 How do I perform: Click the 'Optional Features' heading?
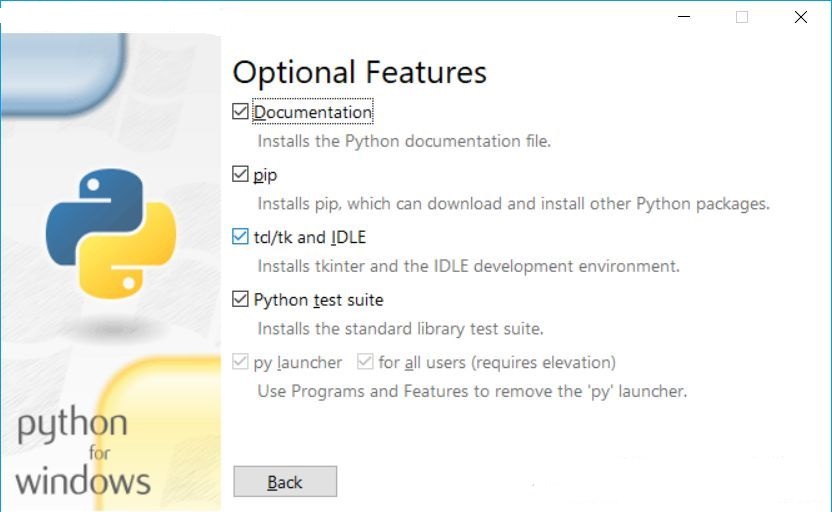coord(359,72)
